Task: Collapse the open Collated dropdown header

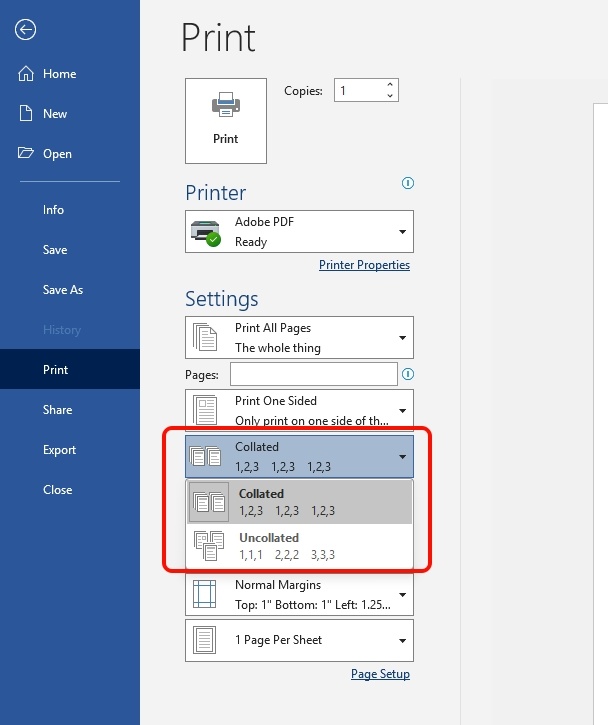Action: [x=300, y=456]
